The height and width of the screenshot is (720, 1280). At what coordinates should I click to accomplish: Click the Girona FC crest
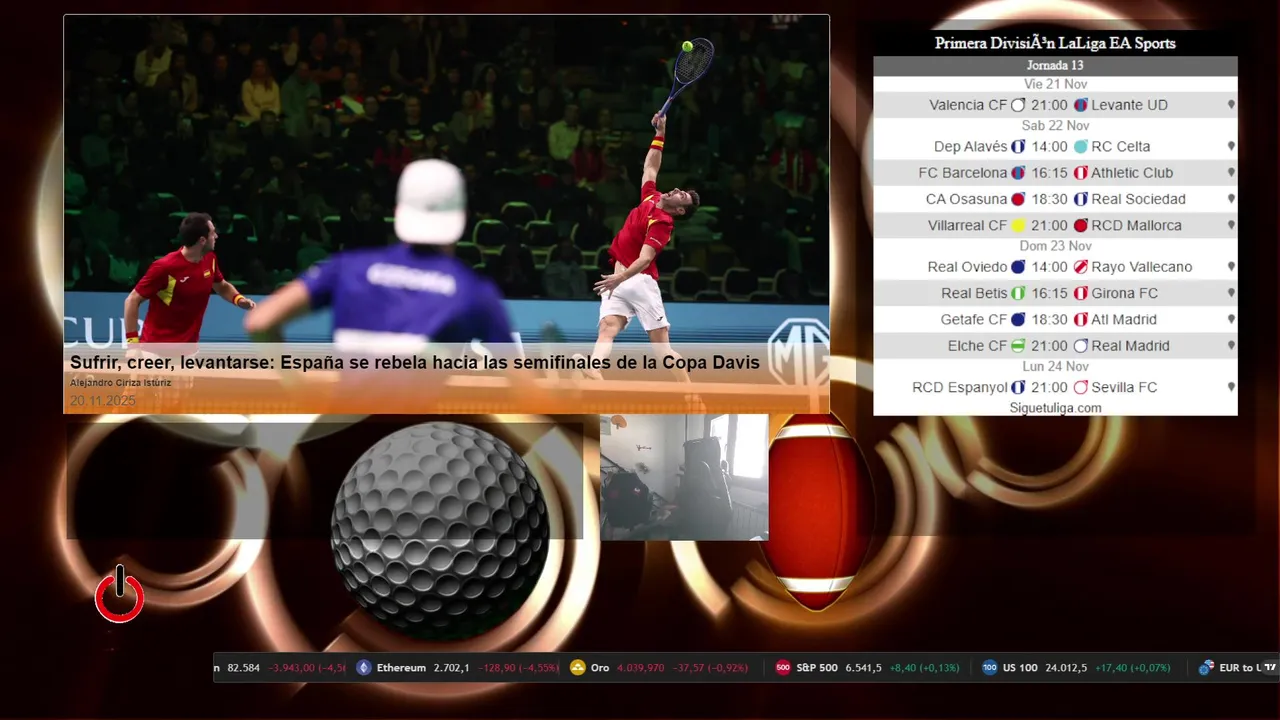(1080, 293)
